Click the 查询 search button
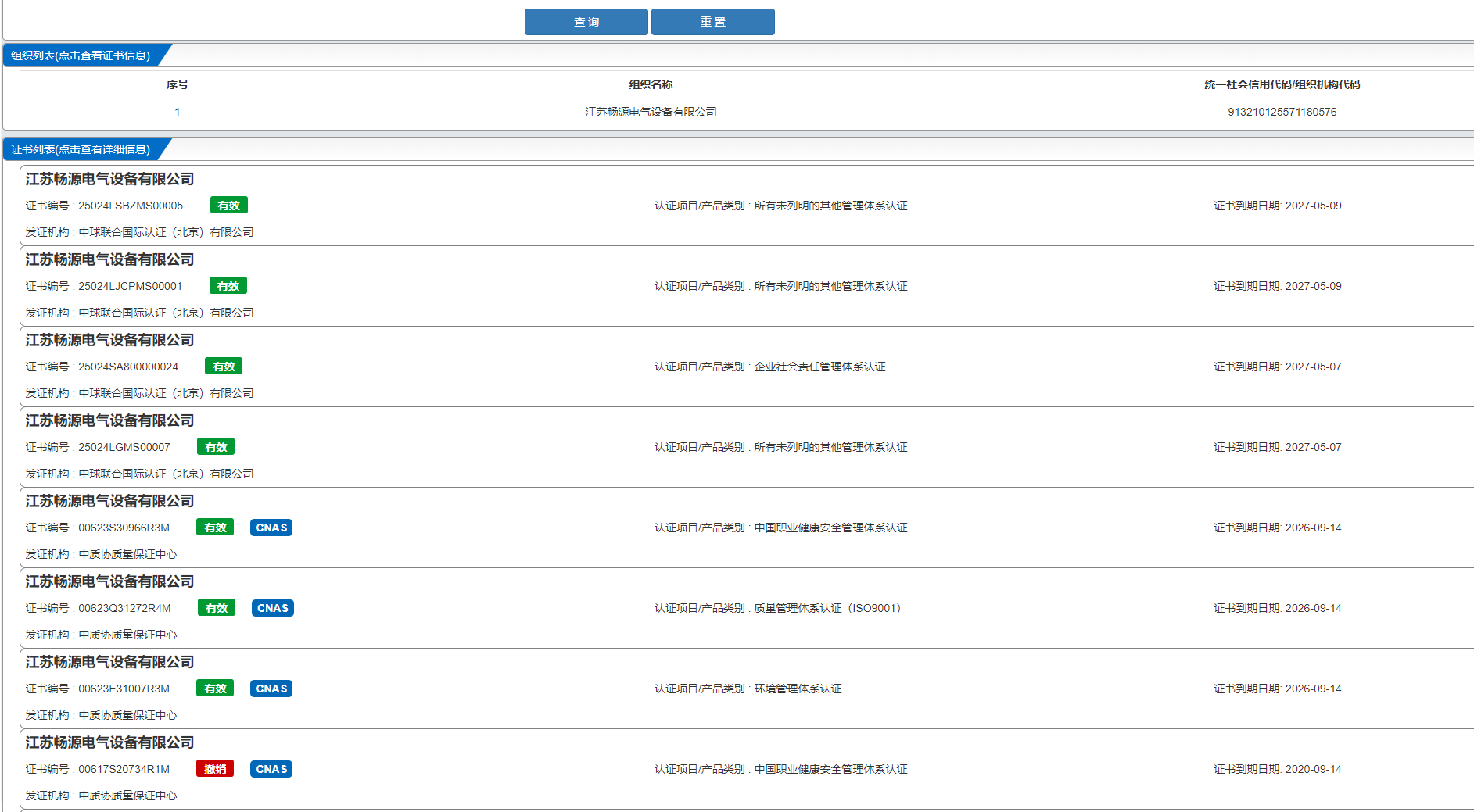The image size is (1474, 812). tap(586, 22)
